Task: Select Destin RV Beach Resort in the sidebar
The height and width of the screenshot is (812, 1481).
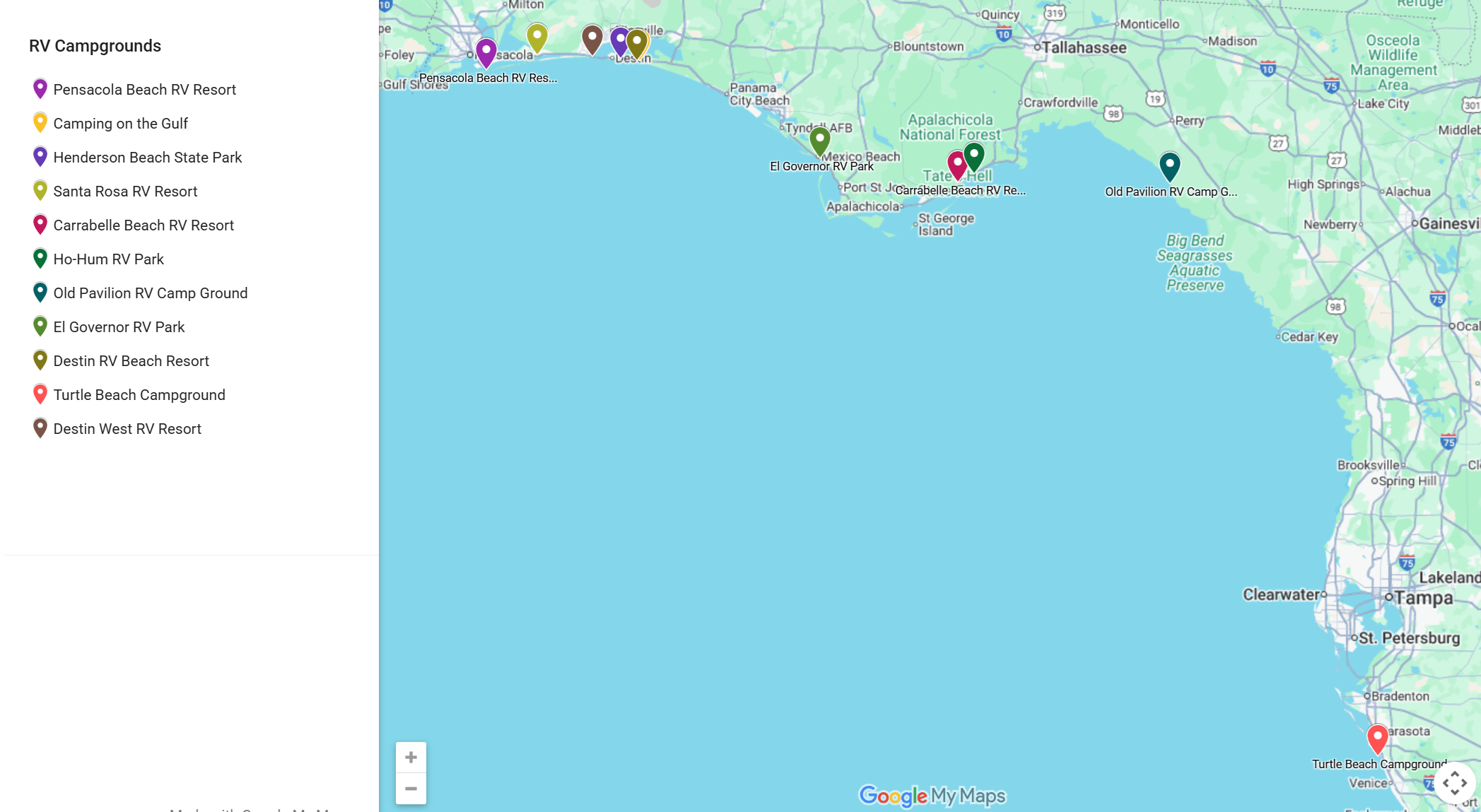Action: [x=131, y=360]
